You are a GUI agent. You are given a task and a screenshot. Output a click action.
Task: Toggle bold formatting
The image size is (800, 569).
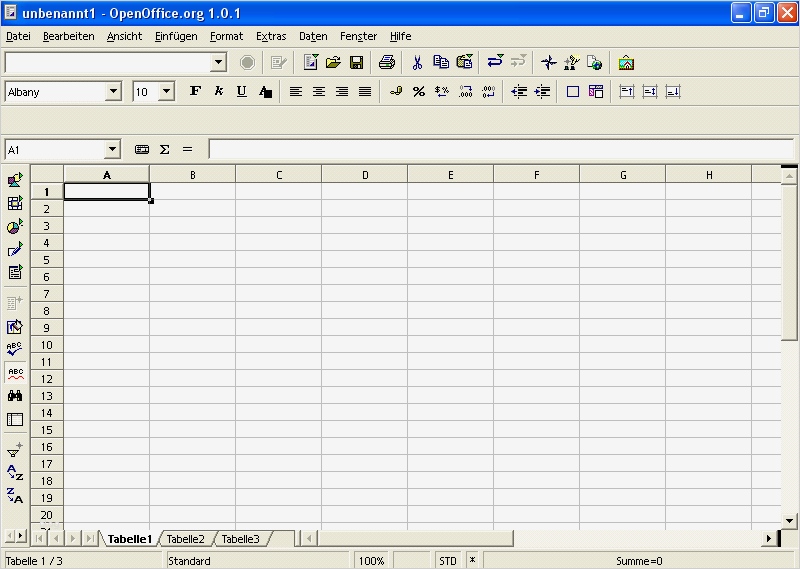point(195,92)
